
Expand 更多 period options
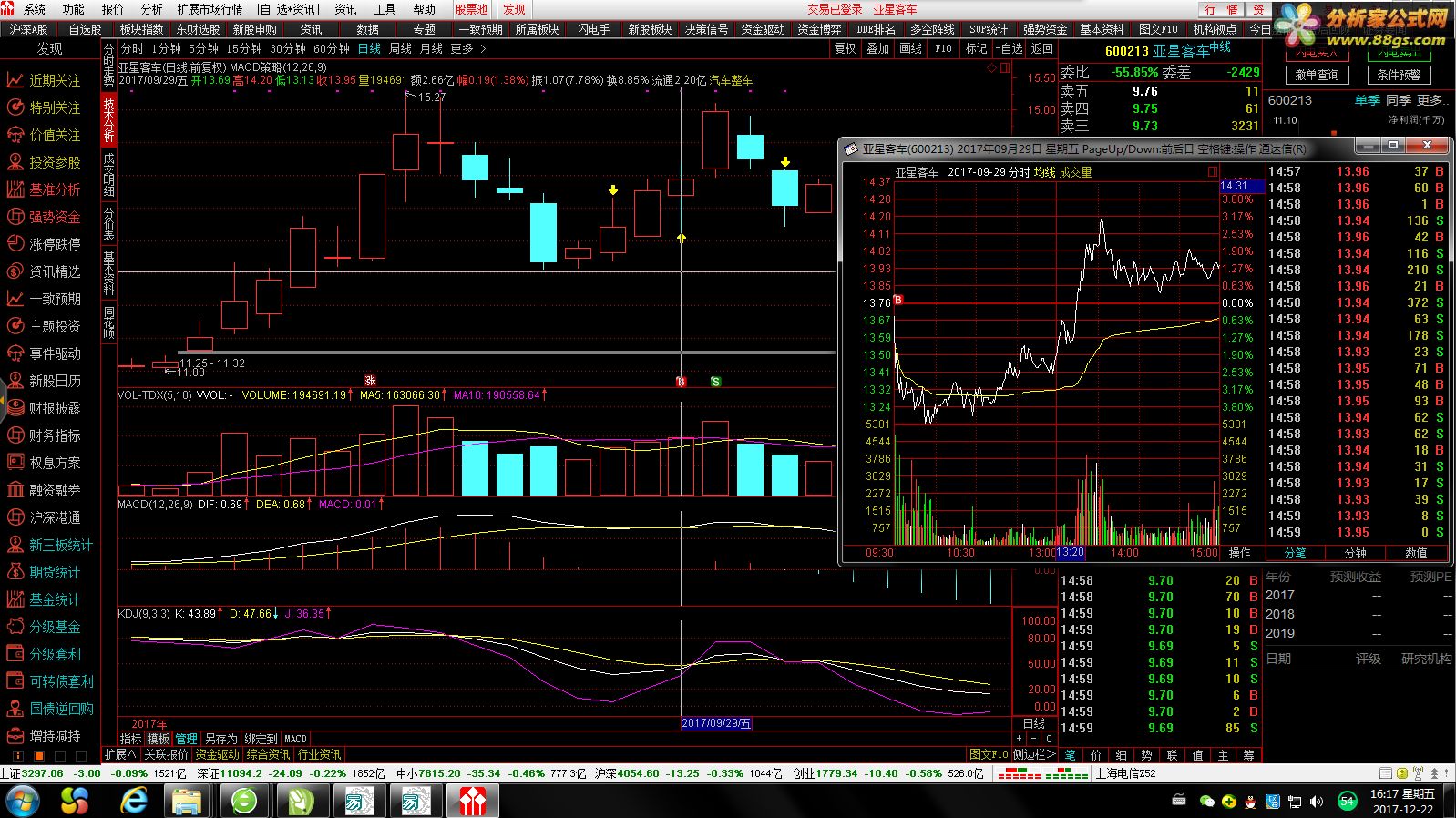(467, 48)
